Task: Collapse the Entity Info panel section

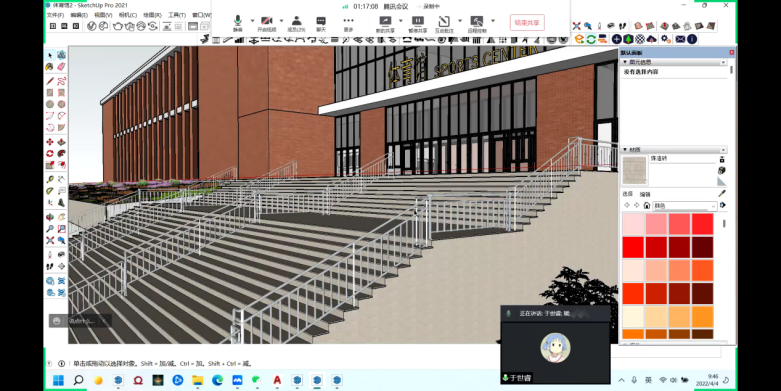Action: tap(625, 62)
